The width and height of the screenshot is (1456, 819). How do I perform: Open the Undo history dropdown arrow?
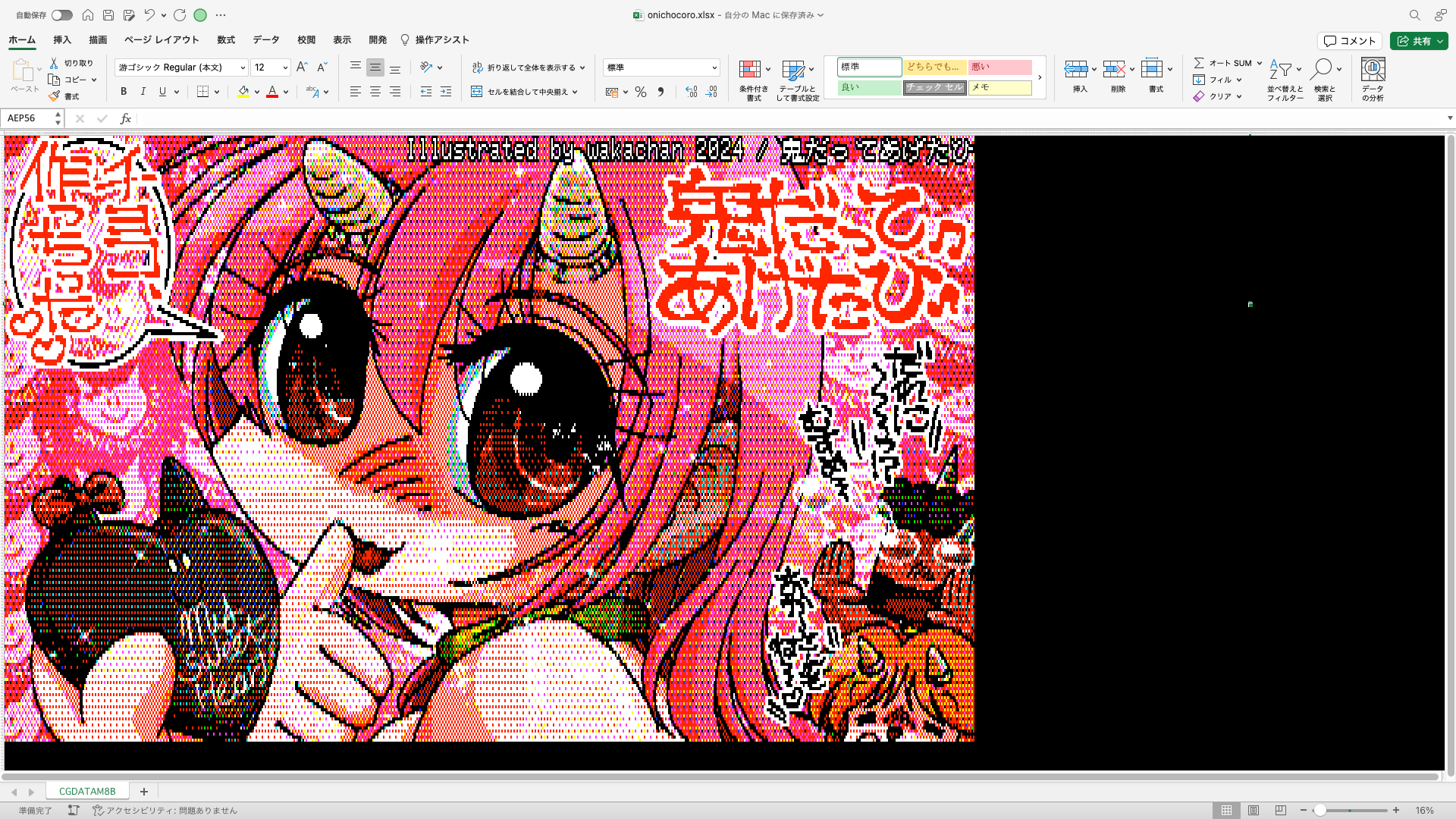click(163, 15)
